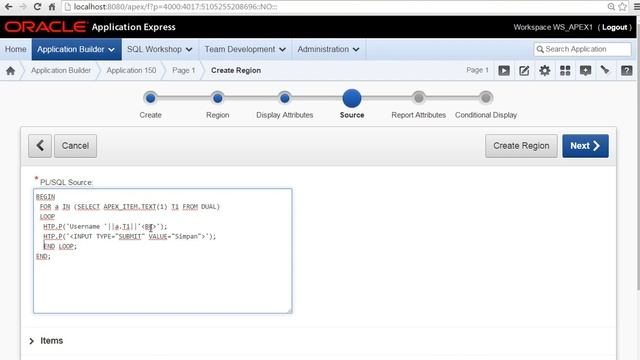Click the Application Builder breadcrumb
Screen dimensions: 640x360
point(61,71)
